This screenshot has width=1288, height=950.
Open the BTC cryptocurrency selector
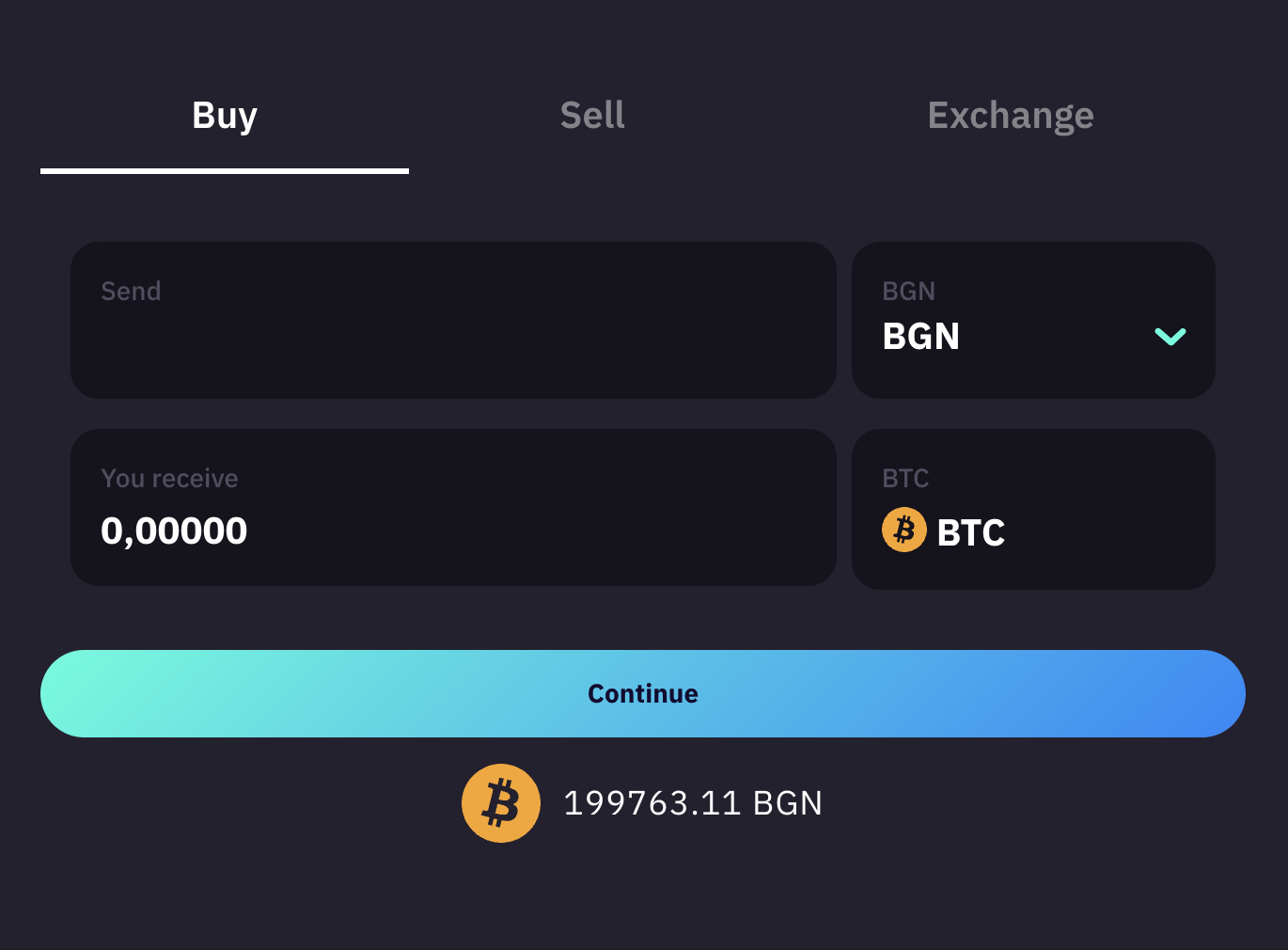coord(1033,509)
